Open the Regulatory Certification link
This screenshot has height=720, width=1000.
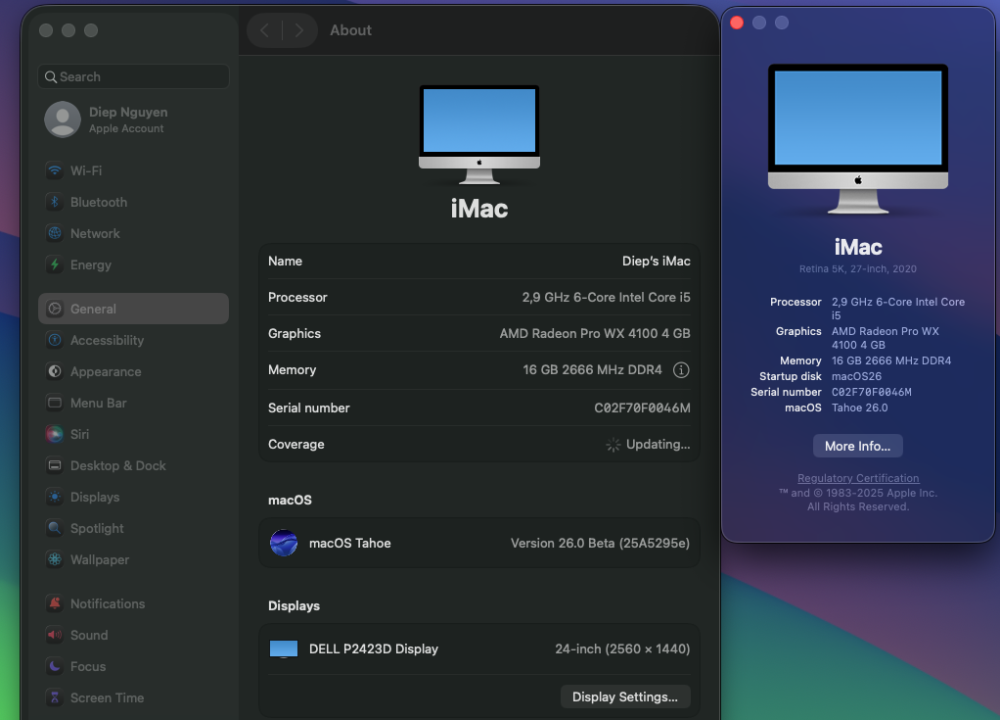click(858, 478)
